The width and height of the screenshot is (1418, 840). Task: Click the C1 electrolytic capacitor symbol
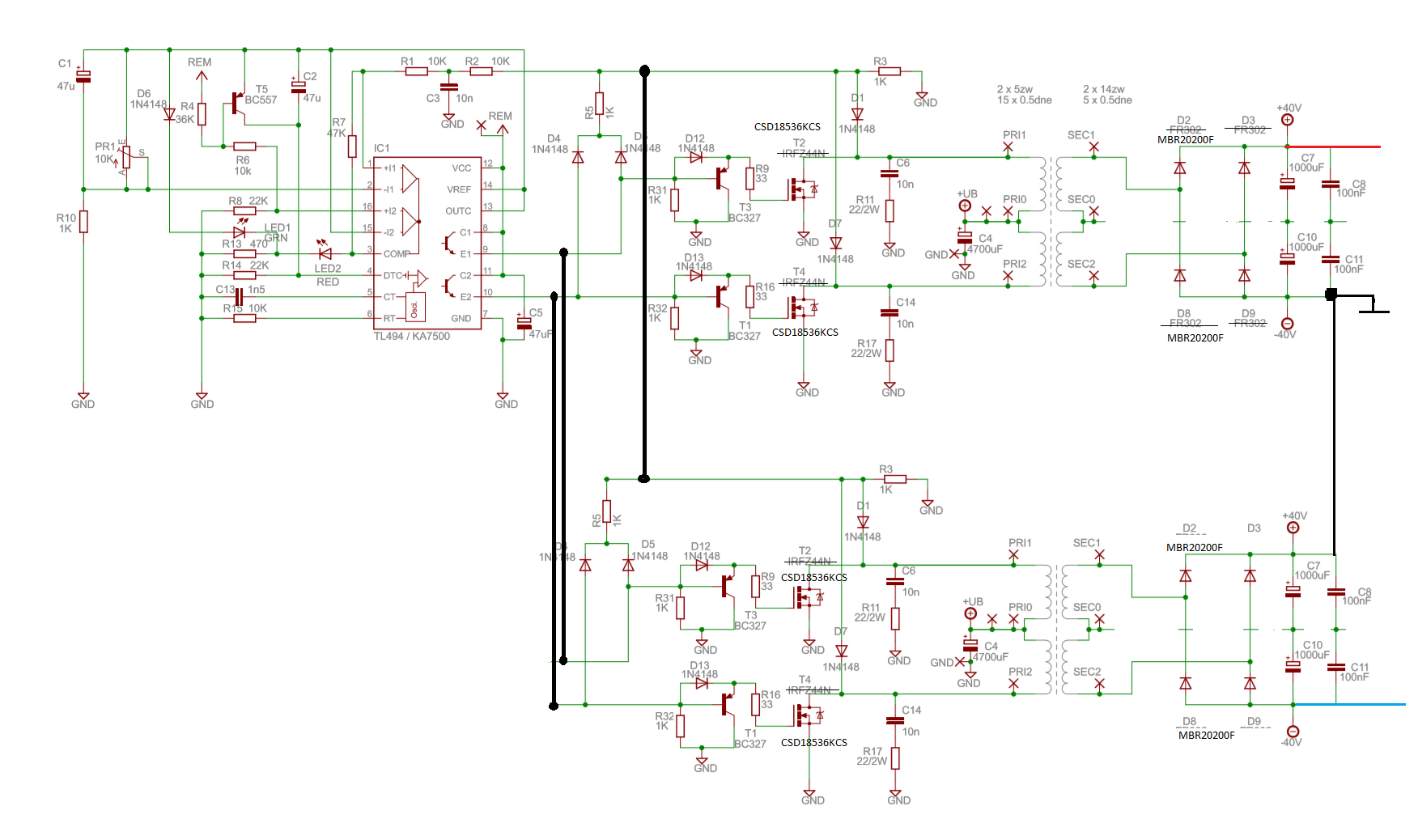click(83, 77)
